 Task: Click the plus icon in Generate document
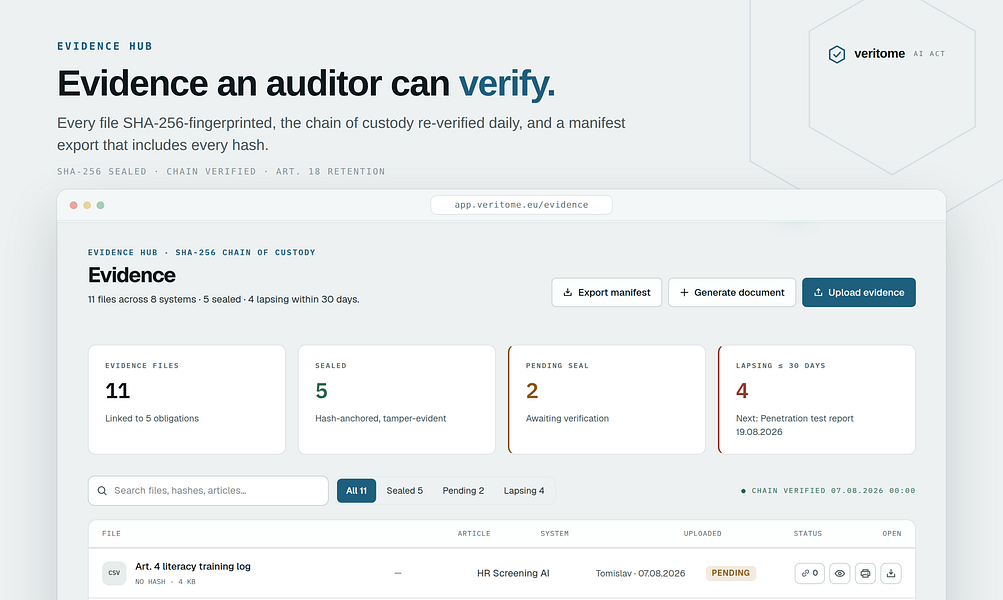684,292
